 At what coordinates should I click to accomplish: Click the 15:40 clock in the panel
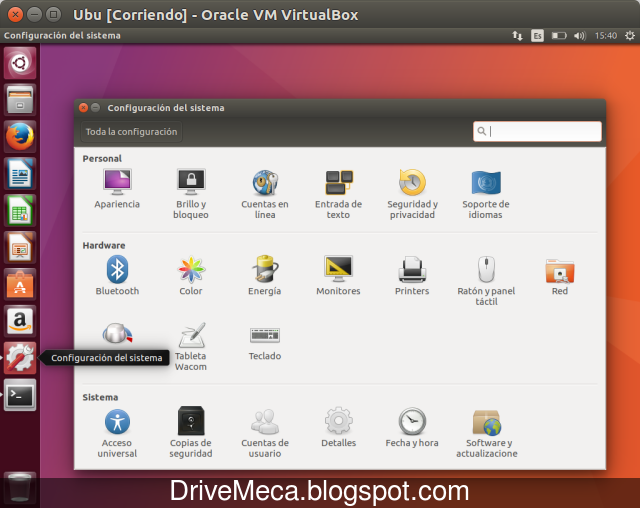coord(606,36)
